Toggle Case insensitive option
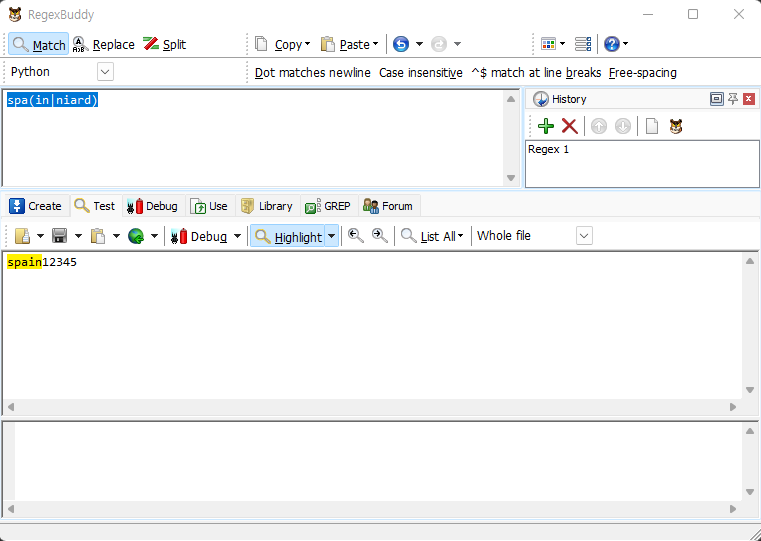761x541 pixels. [421, 73]
